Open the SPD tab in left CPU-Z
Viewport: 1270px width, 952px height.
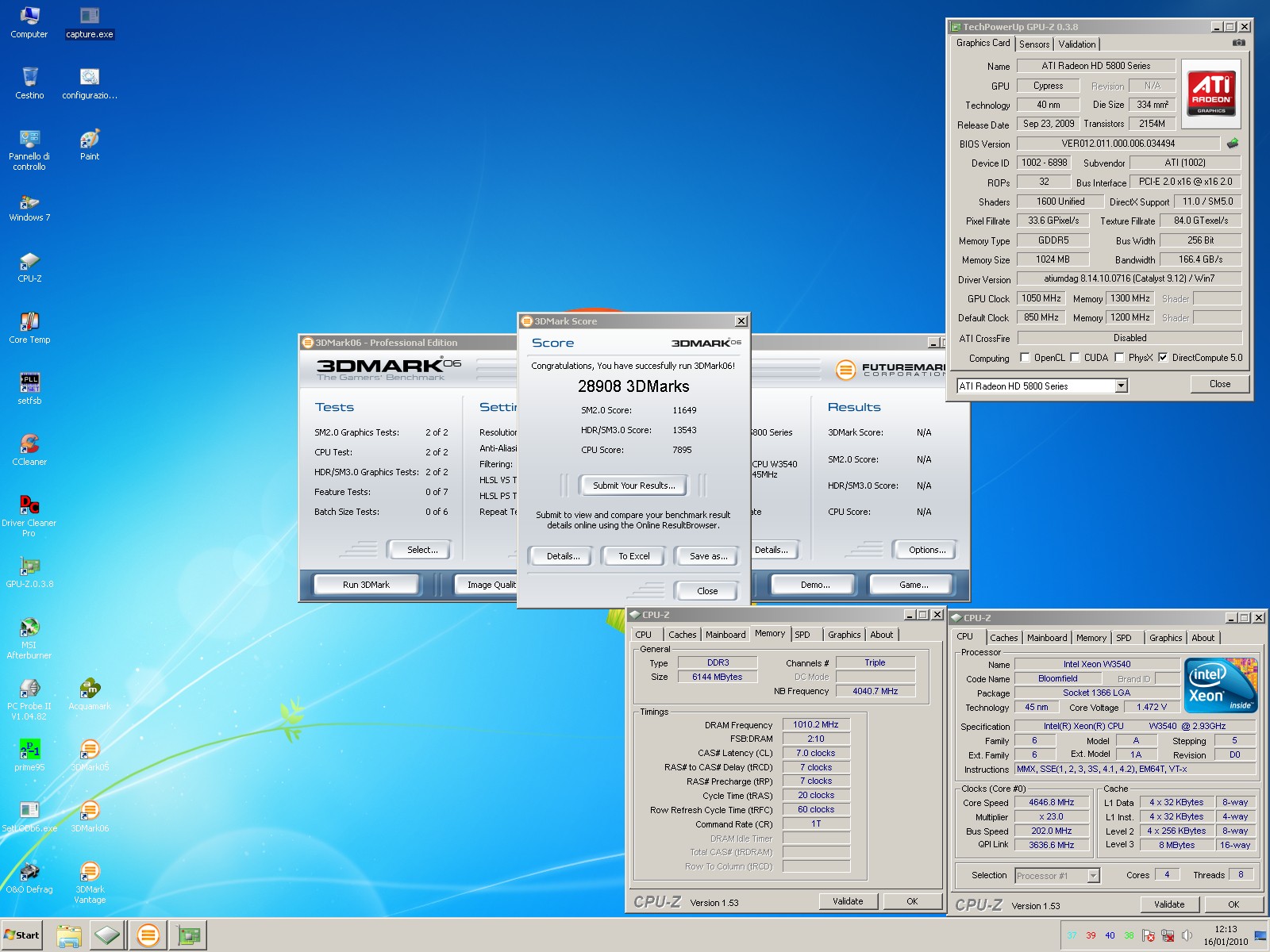click(x=802, y=635)
